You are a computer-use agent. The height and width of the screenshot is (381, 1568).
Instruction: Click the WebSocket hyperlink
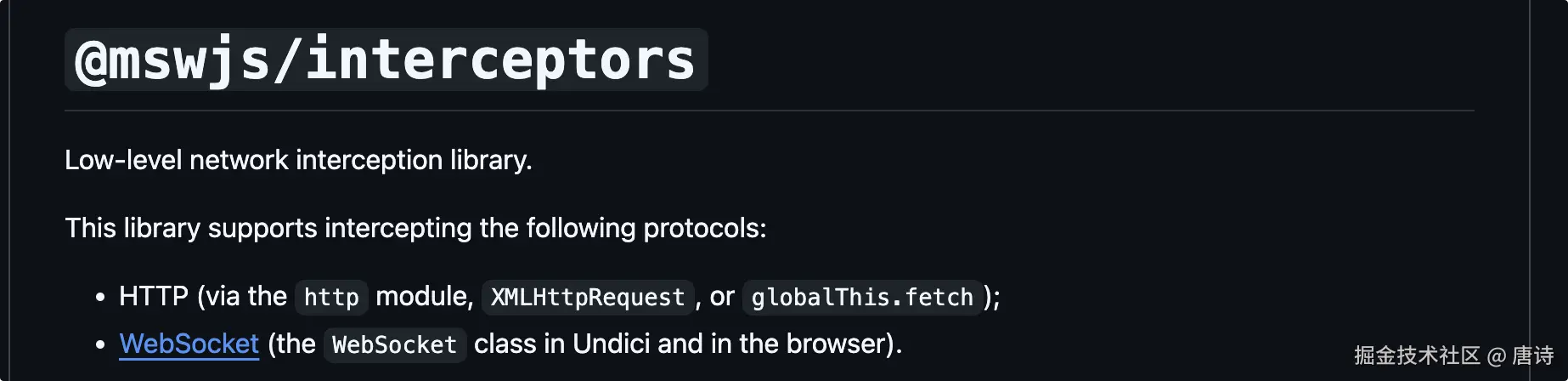pos(189,344)
